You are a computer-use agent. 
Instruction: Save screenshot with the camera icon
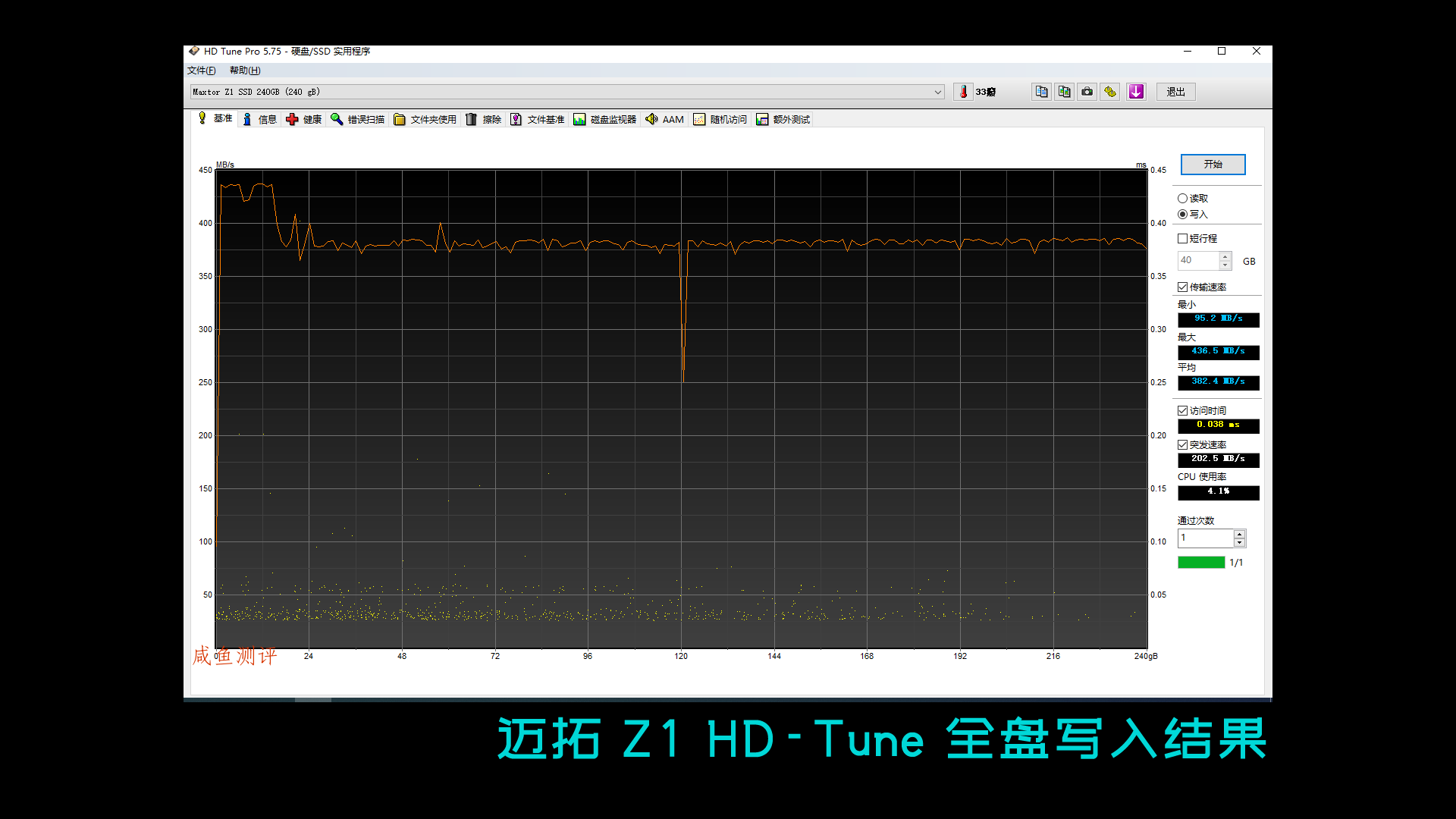tap(1087, 92)
